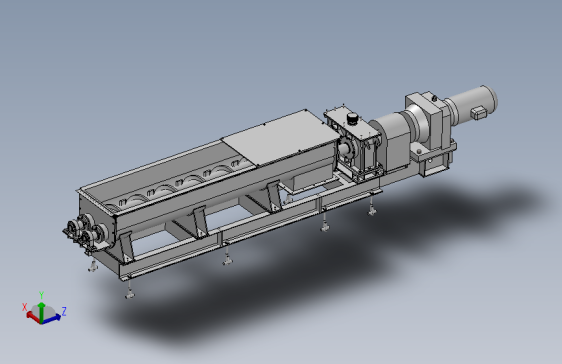
Task: Select the black breather cap on the gearbox
Action: [x=353, y=119]
